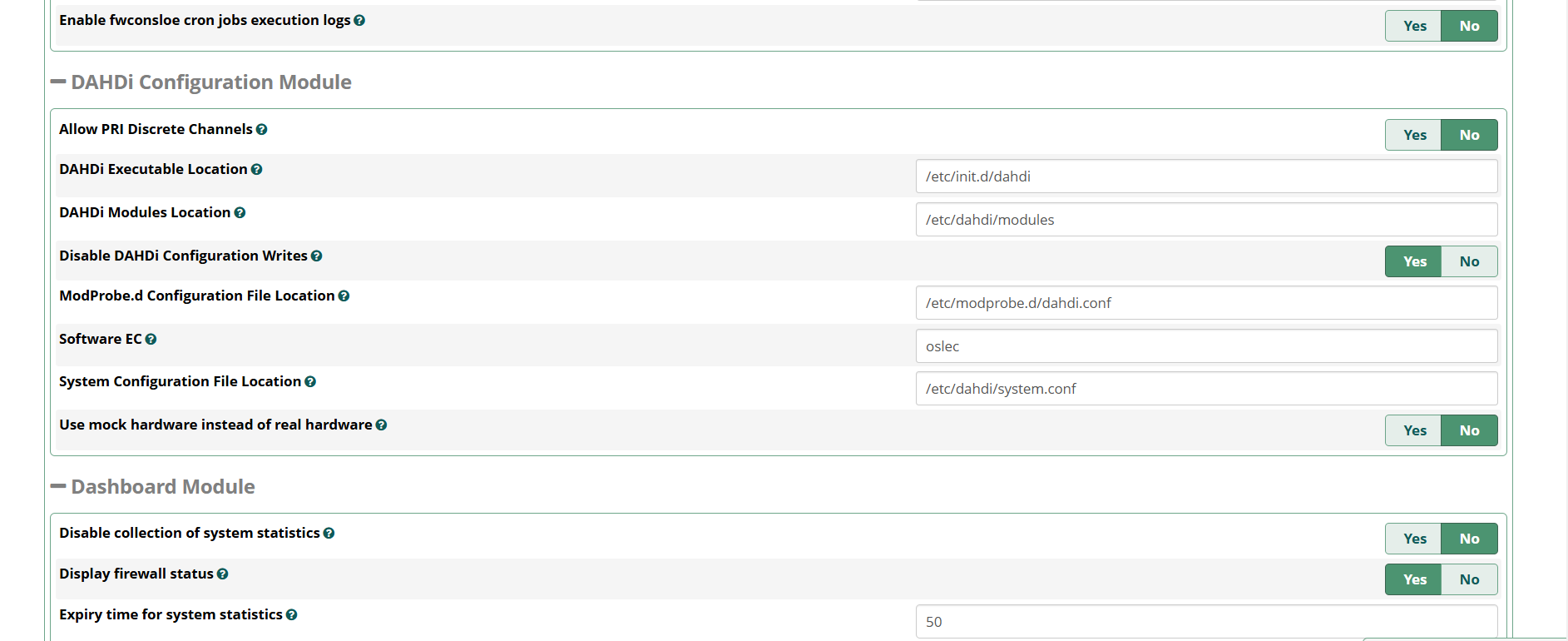Edit the Software EC field containing oslec
1568x641 pixels.
[x=1206, y=346]
